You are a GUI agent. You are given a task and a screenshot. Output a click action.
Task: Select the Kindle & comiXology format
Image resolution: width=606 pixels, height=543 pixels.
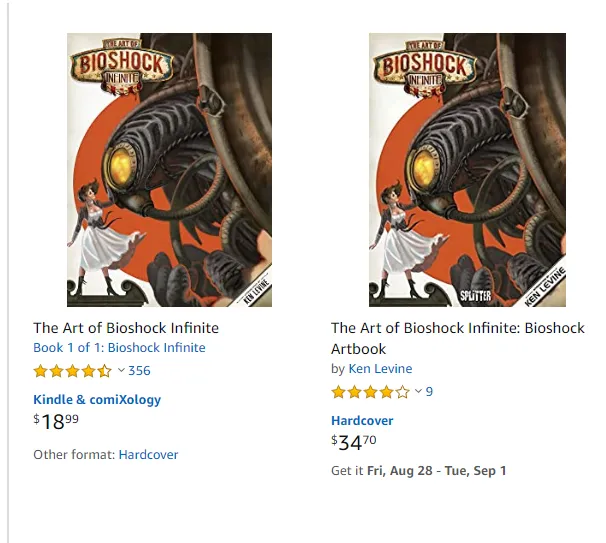97,399
